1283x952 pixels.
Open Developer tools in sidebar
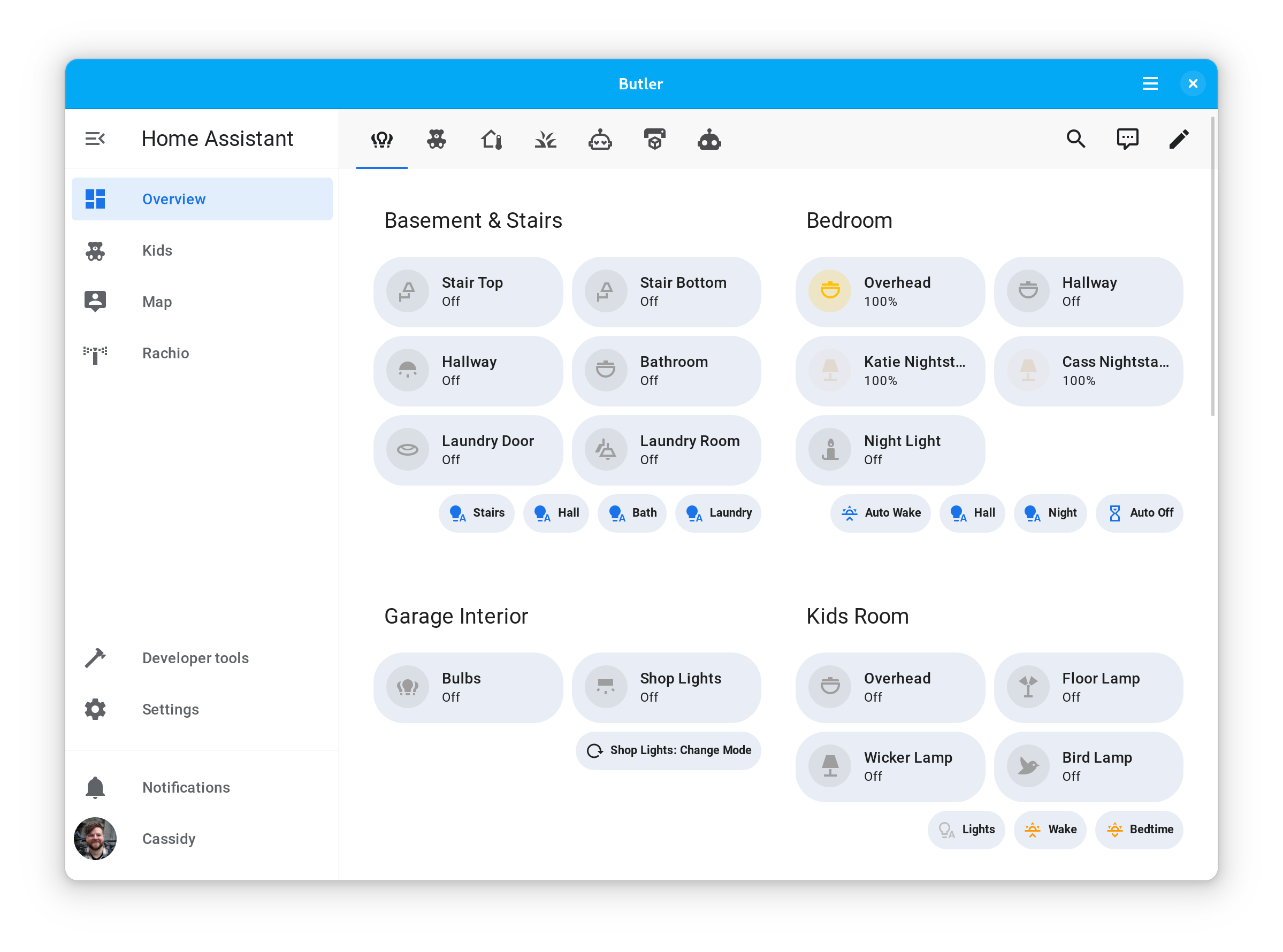pos(195,658)
